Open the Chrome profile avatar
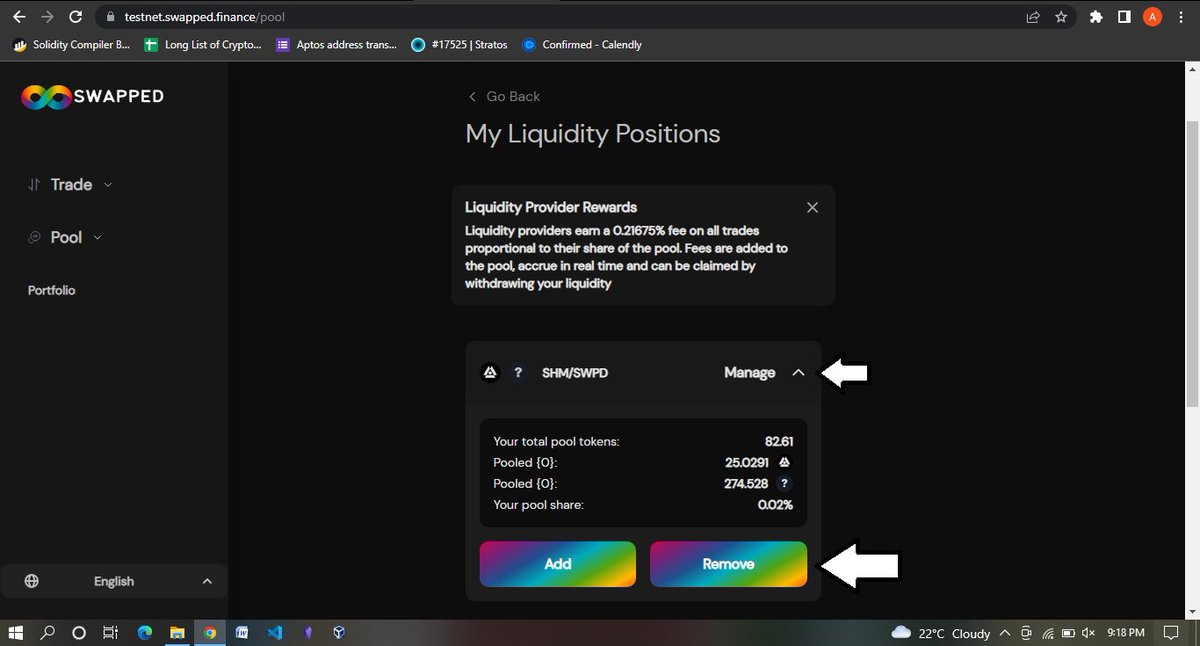Viewport: 1200px width, 646px height. click(x=1152, y=17)
